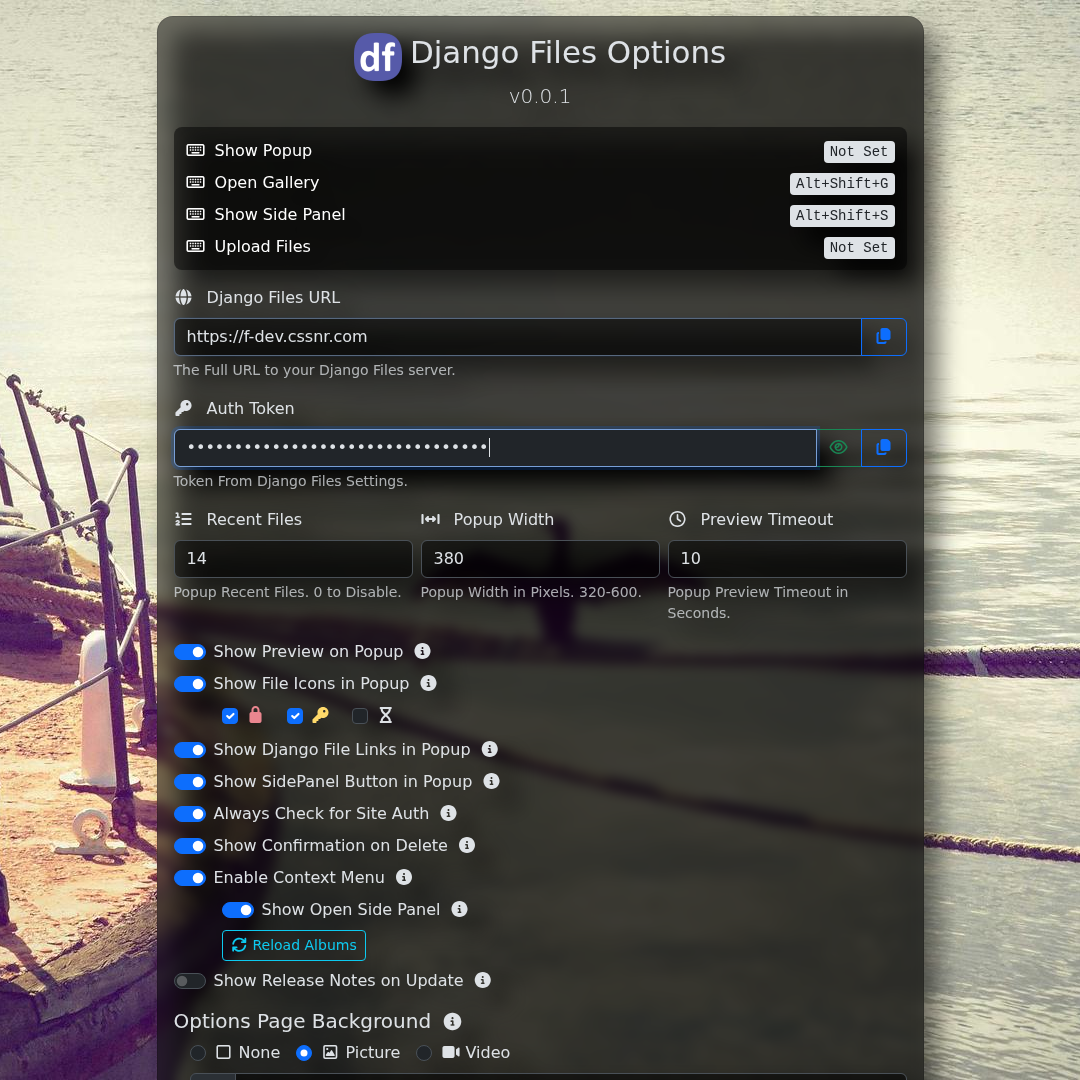
Task: Select the Video background option
Action: pyautogui.click(x=424, y=1053)
